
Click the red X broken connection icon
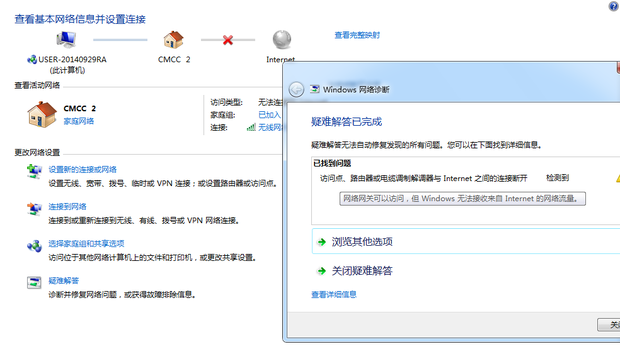(x=228, y=40)
